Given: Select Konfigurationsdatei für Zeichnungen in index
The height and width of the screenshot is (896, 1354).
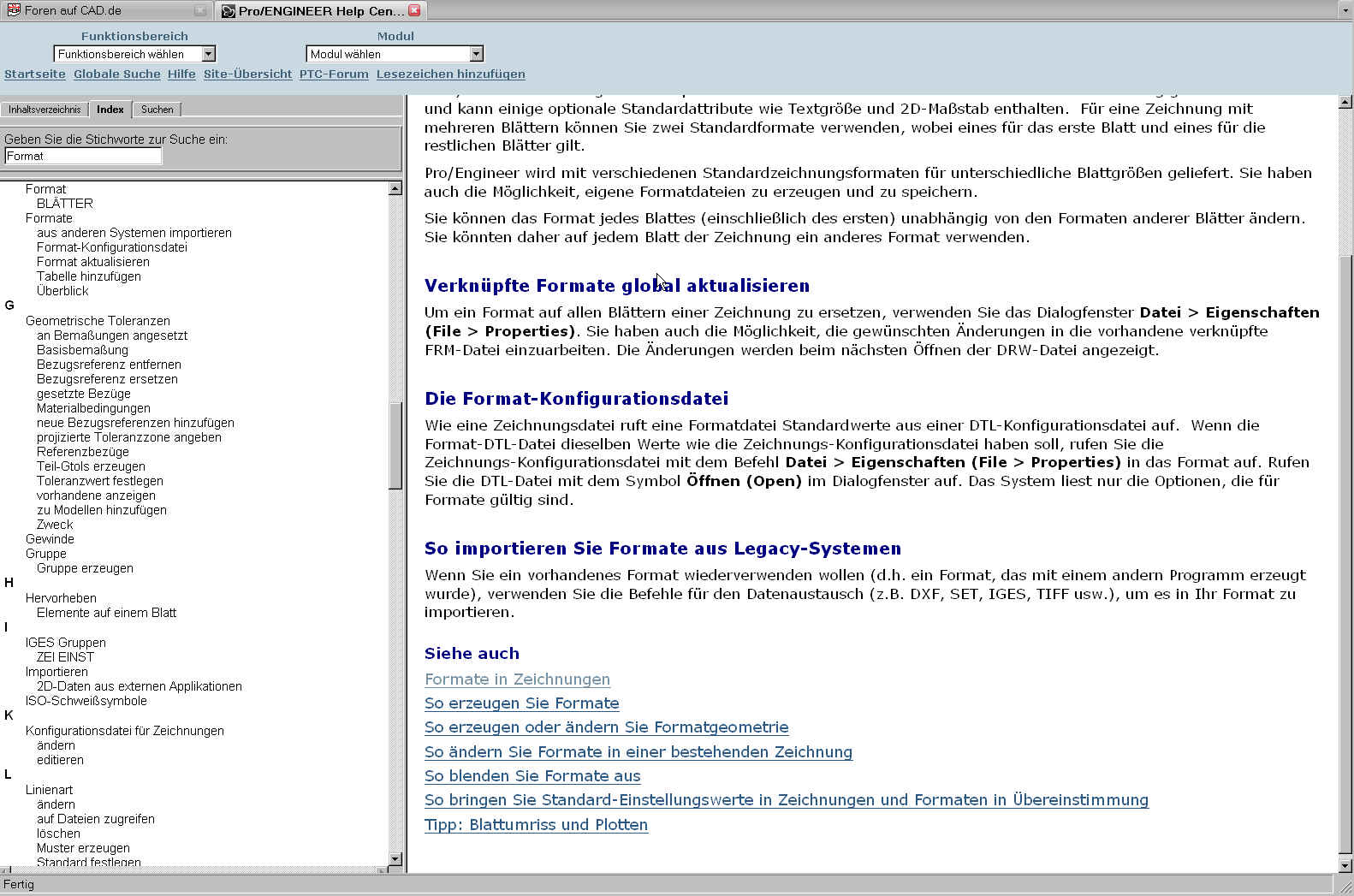Looking at the screenshot, I should tap(125, 731).
